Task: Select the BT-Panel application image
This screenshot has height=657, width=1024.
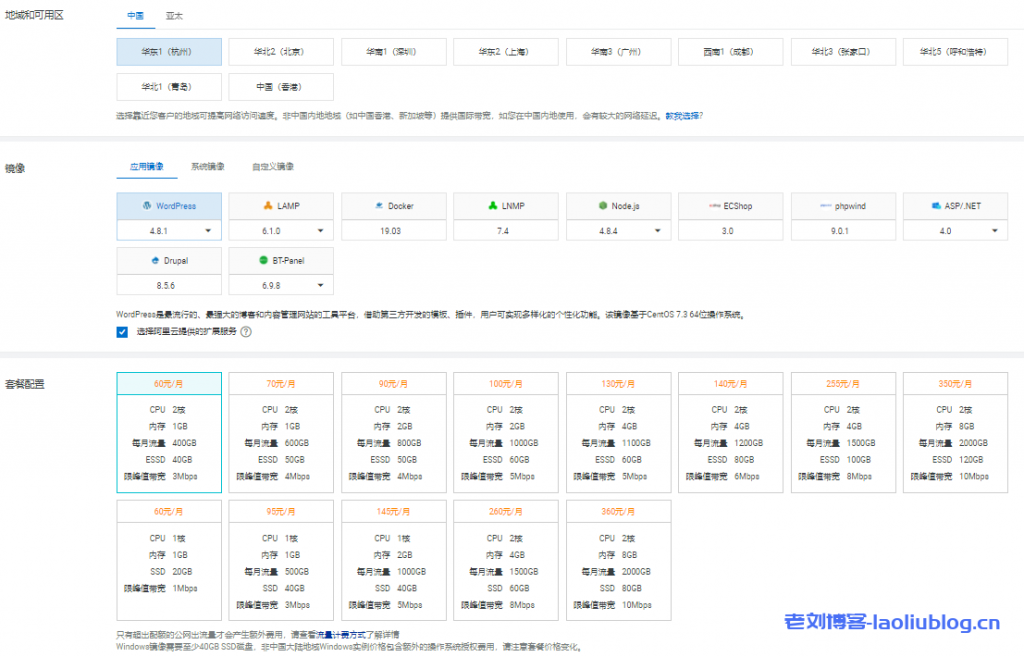Action: coord(281,261)
